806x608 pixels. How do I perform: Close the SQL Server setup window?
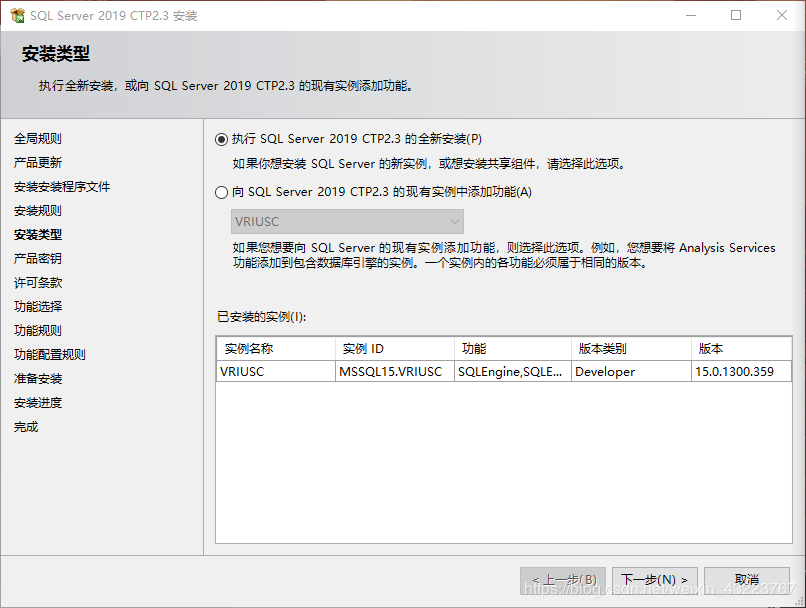pyautogui.click(x=782, y=15)
